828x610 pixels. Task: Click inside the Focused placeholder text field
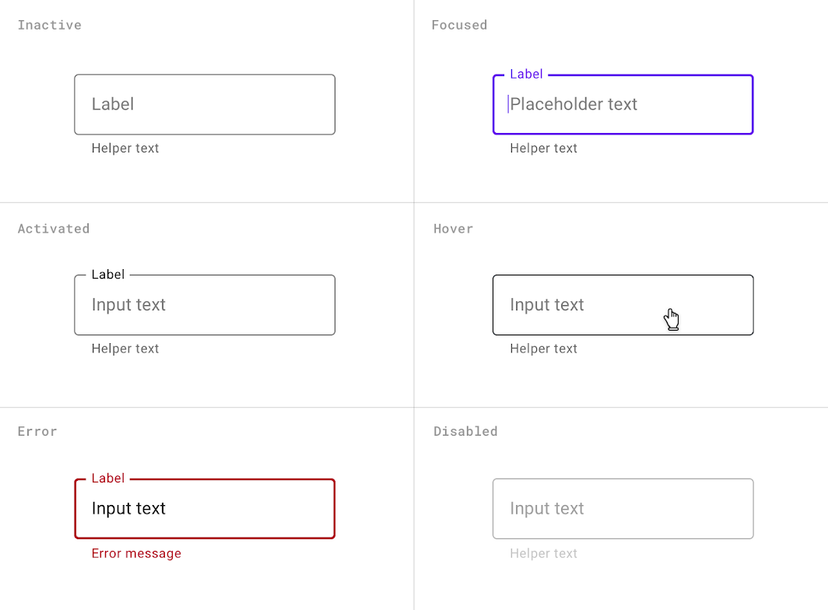point(622,104)
